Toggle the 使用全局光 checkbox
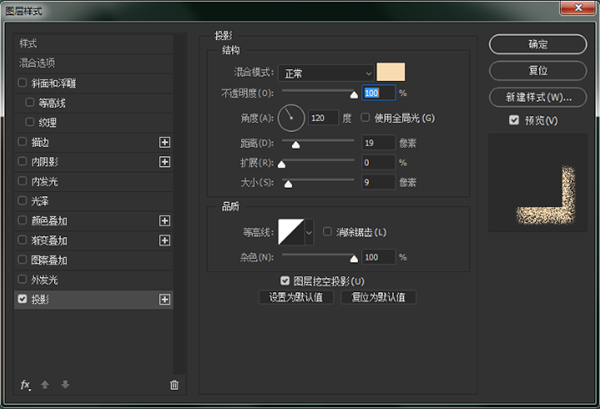600x409 pixels. click(x=366, y=118)
